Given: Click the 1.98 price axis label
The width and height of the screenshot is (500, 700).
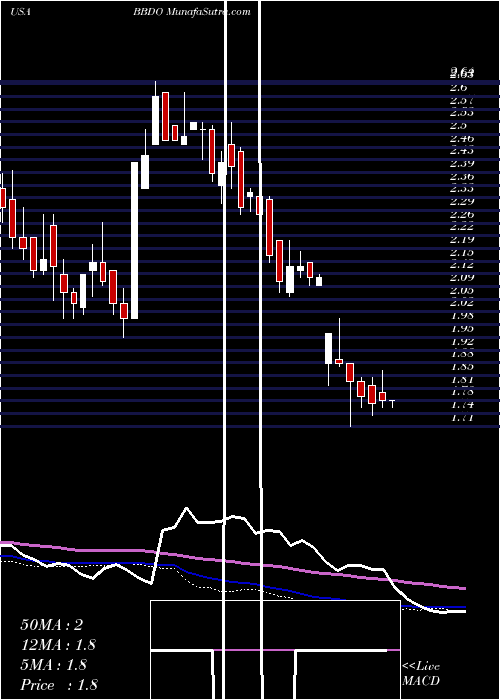Looking at the screenshot, I should click(462, 317).
